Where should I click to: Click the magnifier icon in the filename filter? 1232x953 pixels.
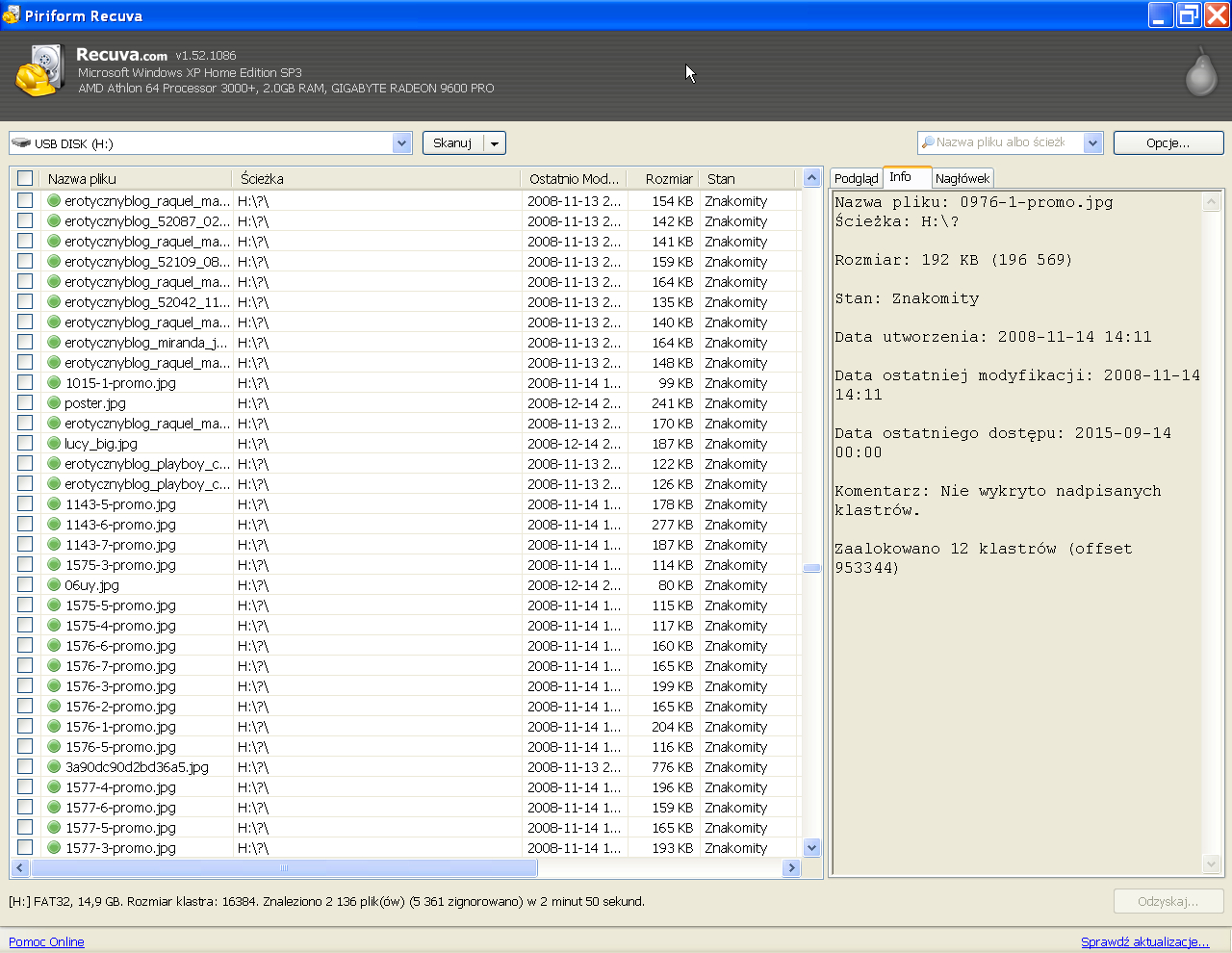tap(928, 142)
